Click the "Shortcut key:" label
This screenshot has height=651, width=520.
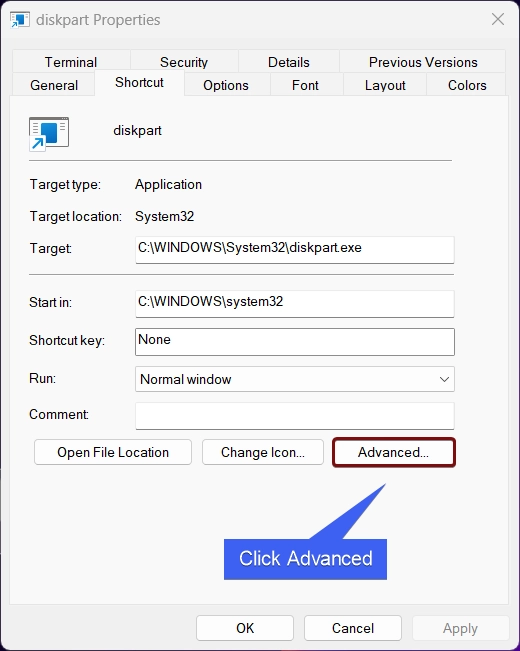(67, 340)
